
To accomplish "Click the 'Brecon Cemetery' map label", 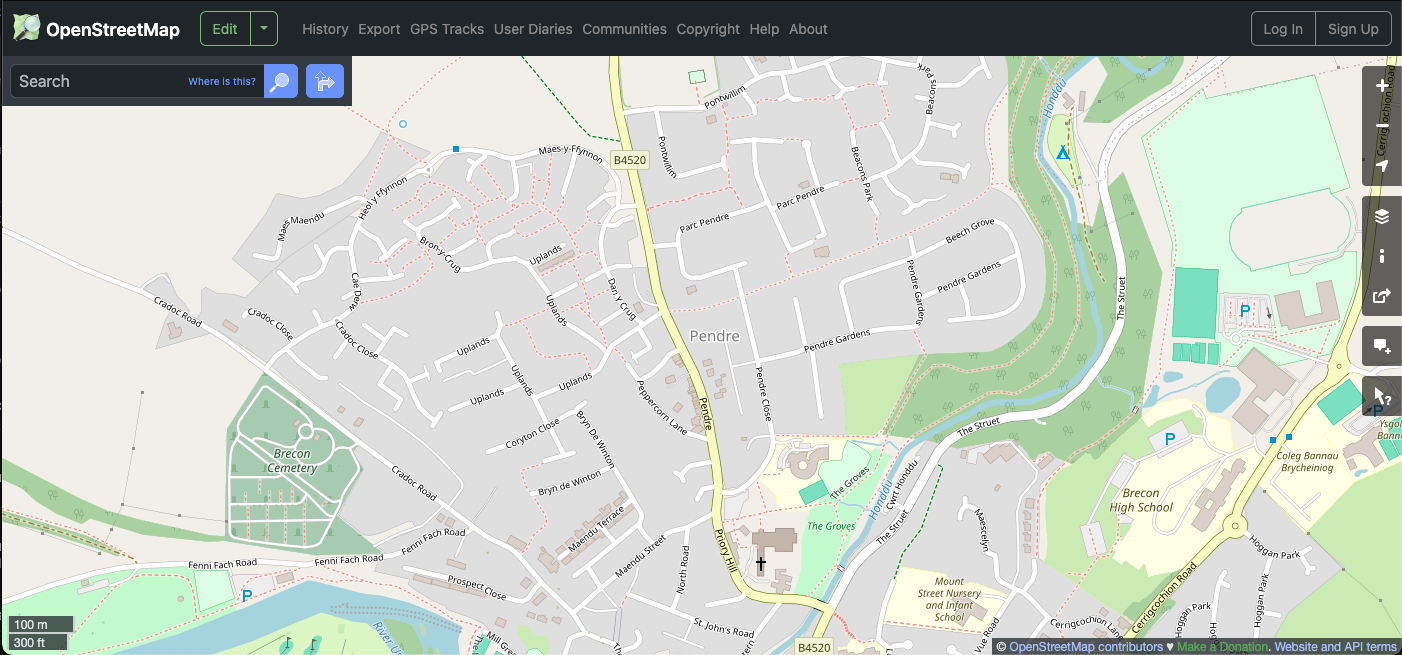I will 292,461.
